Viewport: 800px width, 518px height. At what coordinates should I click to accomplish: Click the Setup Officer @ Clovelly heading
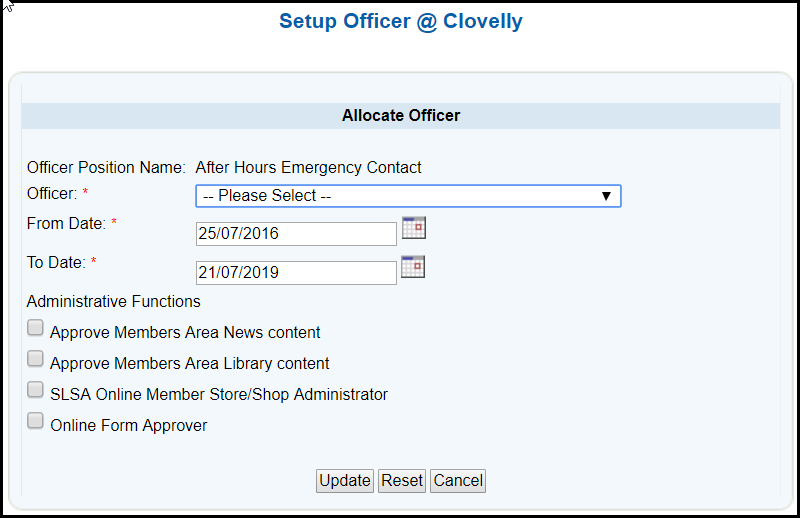point(401,21)
